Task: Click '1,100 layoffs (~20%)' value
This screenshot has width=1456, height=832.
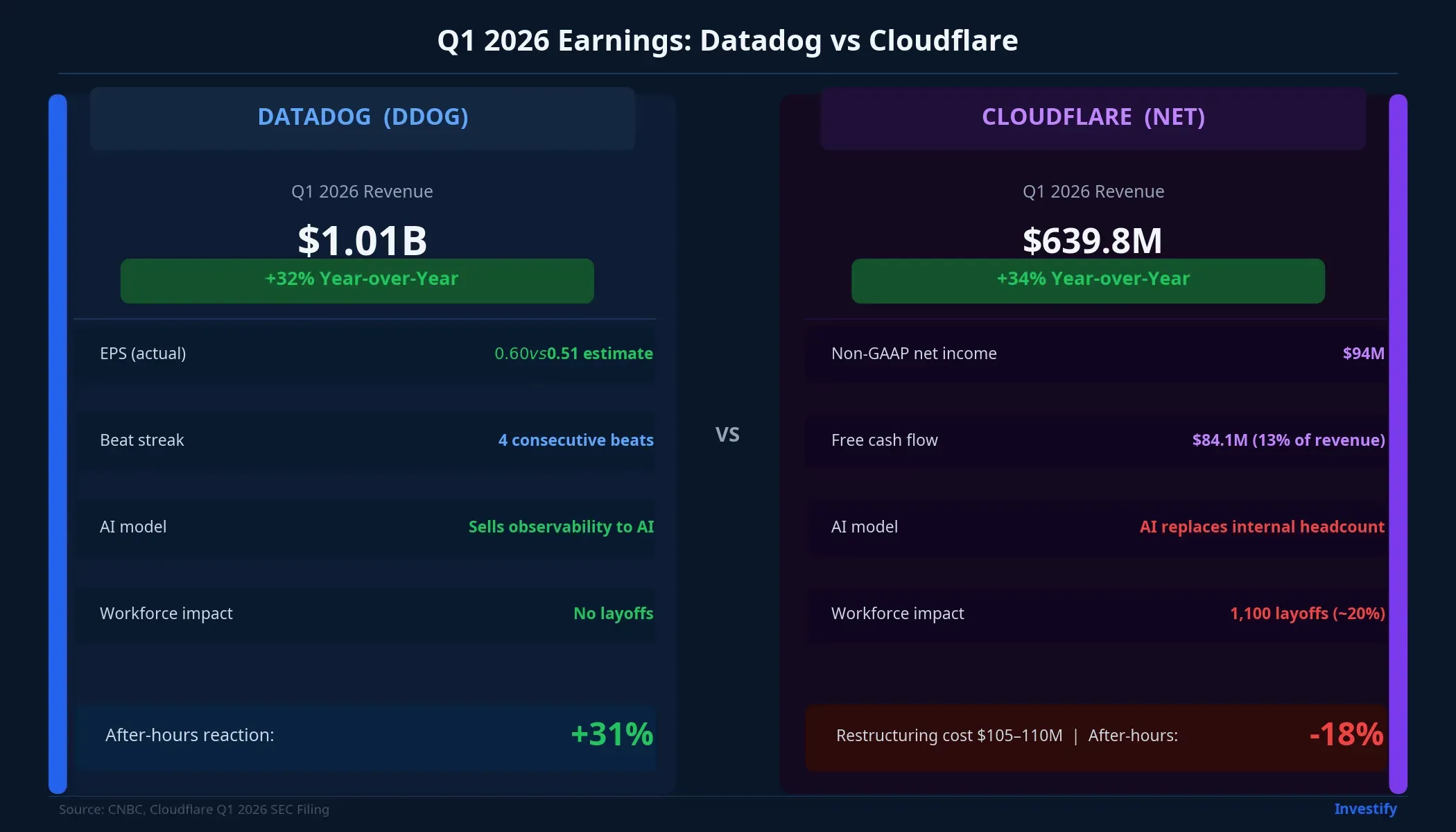Action: pyautogui.click(x=1307, y=614)
